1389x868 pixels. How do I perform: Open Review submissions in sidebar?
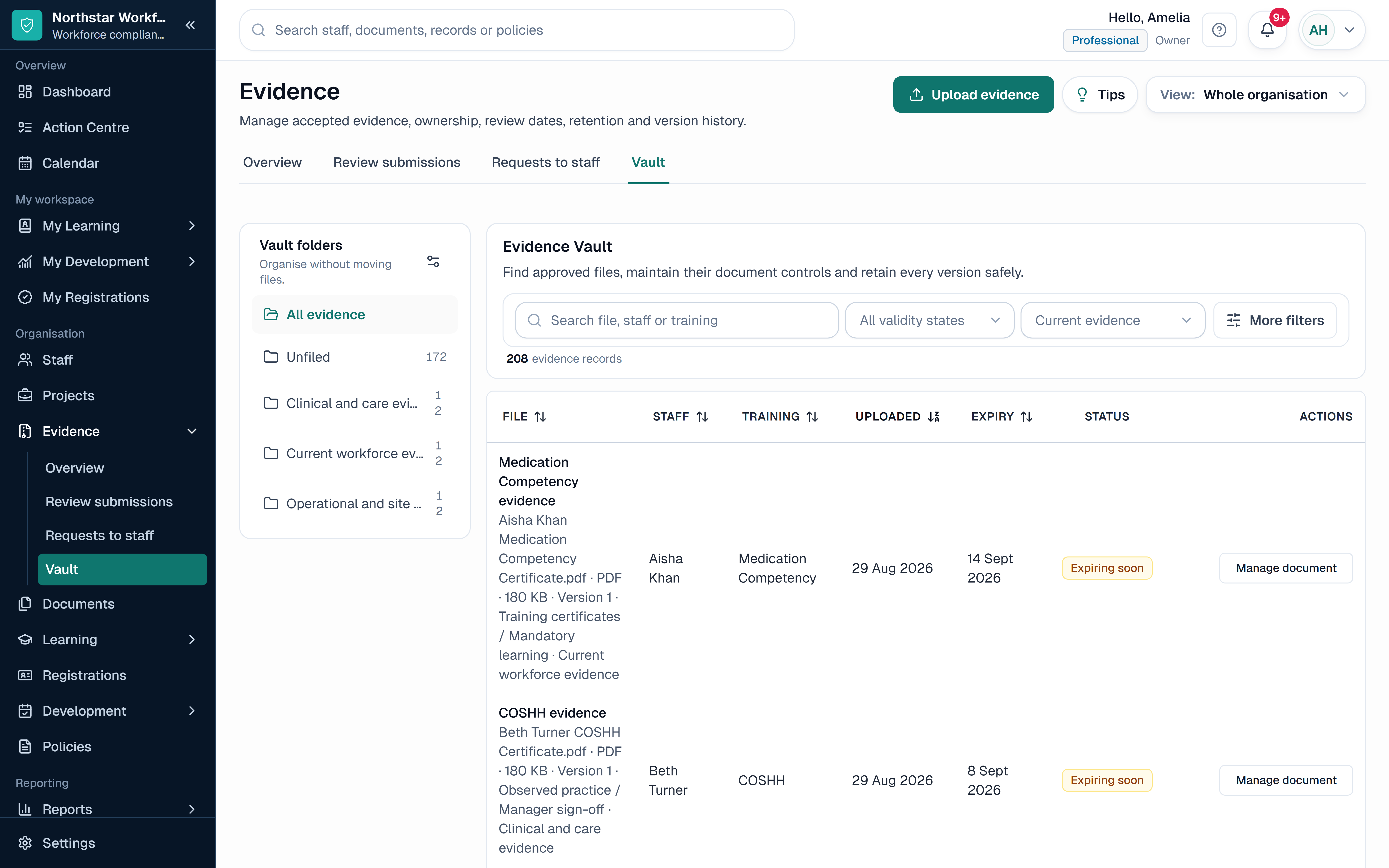click(109, 502)
